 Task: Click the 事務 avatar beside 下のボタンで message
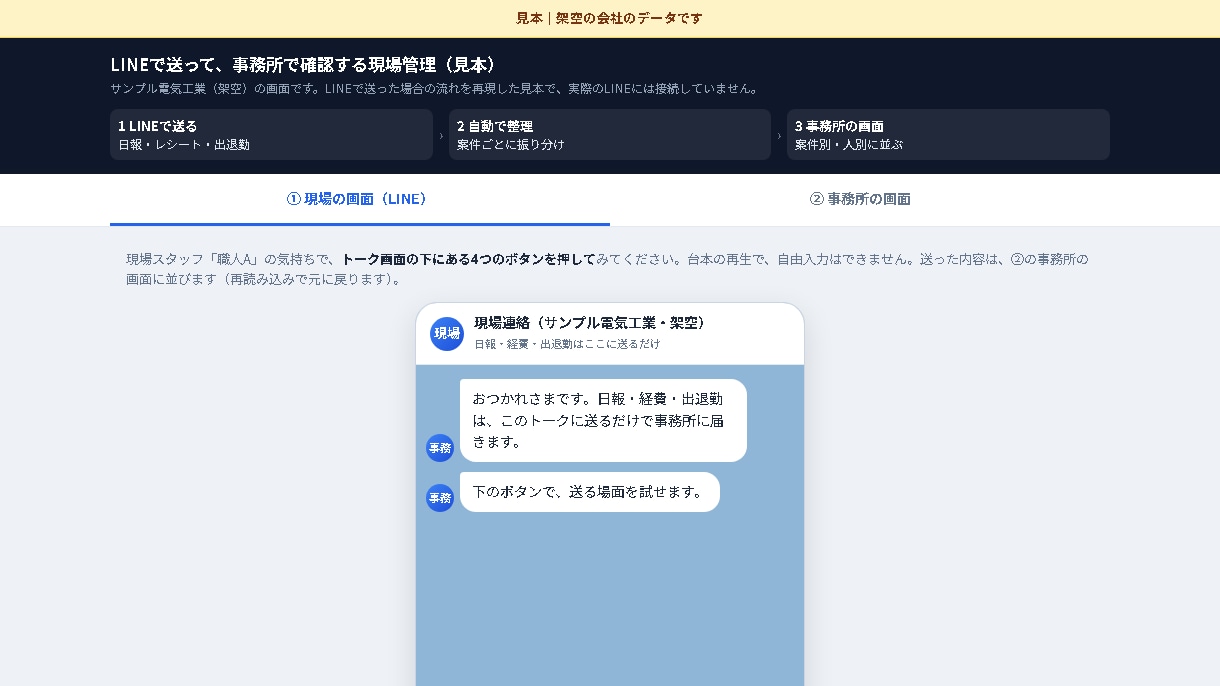click(440, 497)
